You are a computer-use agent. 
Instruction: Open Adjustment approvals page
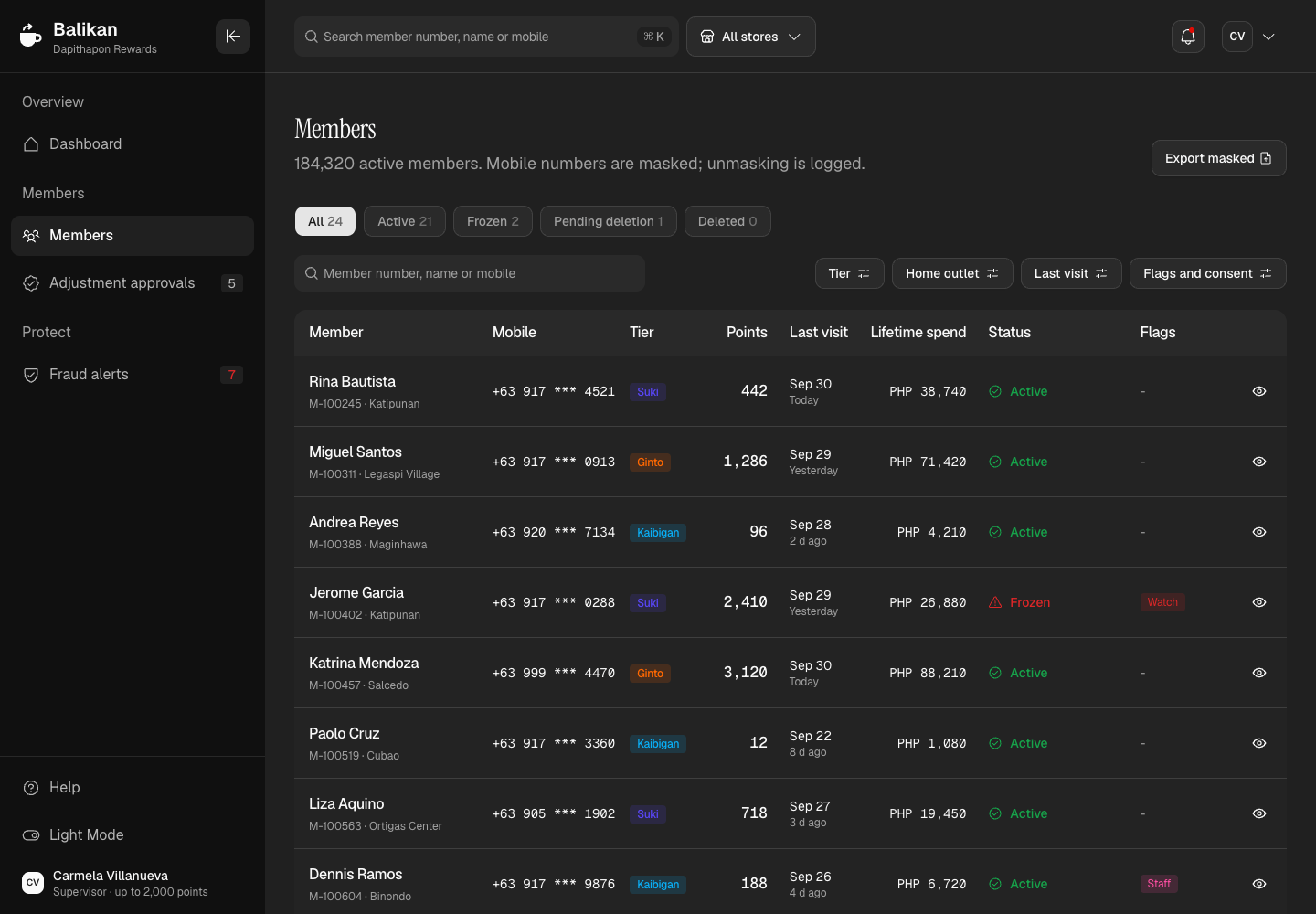click(x=133, y=283)
